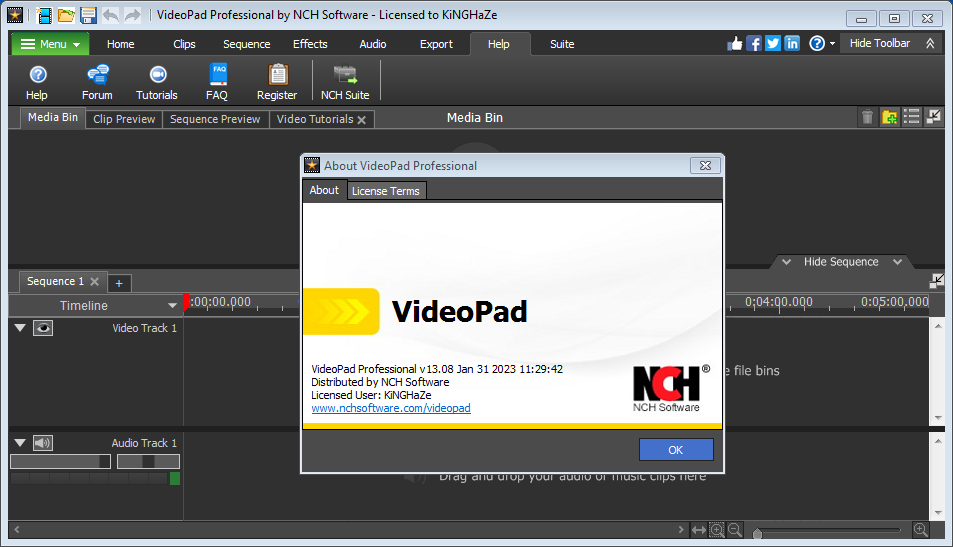Open the Suite ribbon tab

562,44
